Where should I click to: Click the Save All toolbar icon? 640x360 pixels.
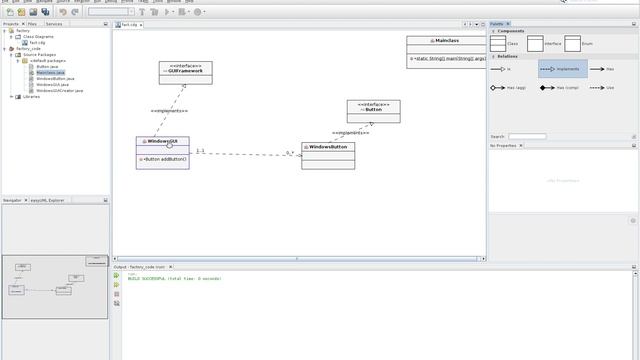[45, 12]
